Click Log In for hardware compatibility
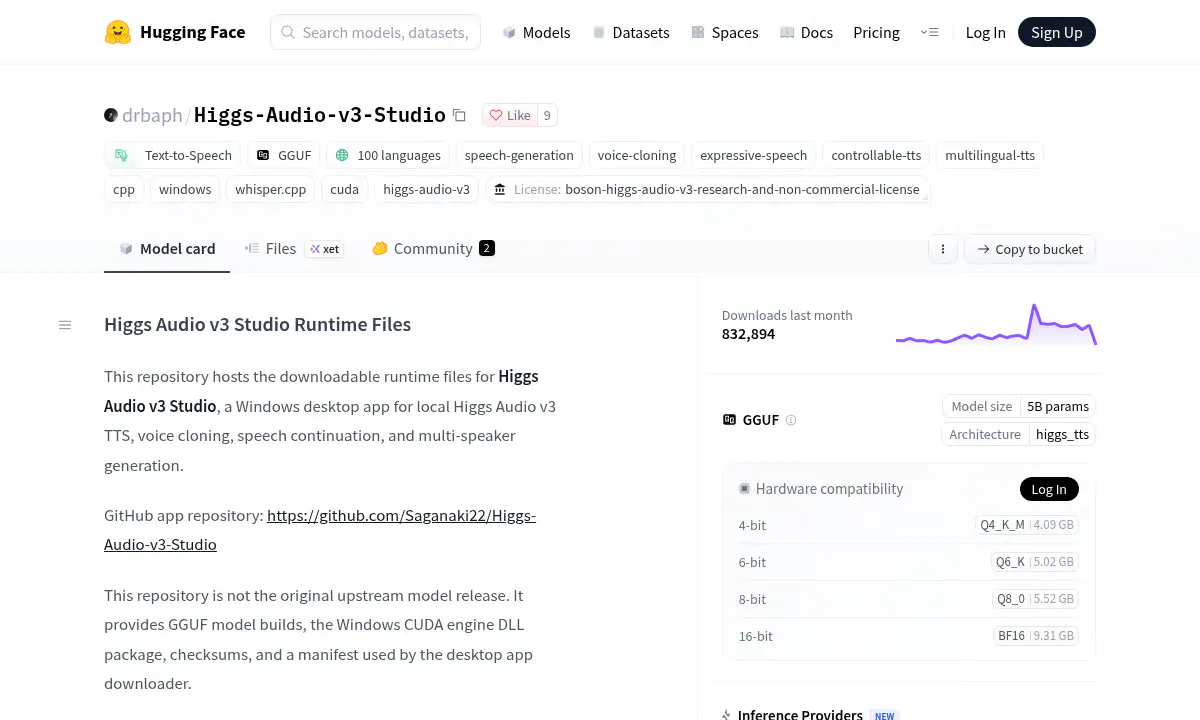This screenshot has width=1200, height=720. tap(1049, 489)
